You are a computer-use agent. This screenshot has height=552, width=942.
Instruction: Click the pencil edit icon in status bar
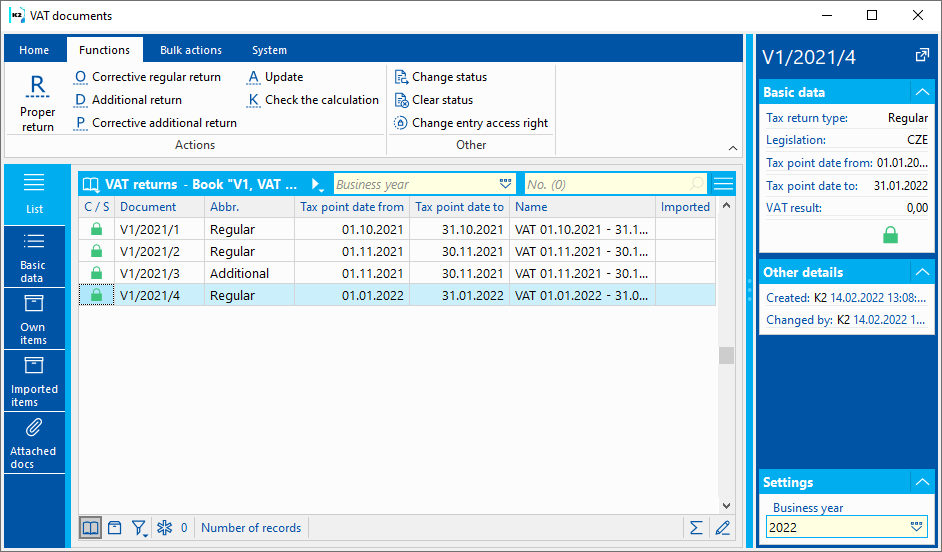(722, 528)
